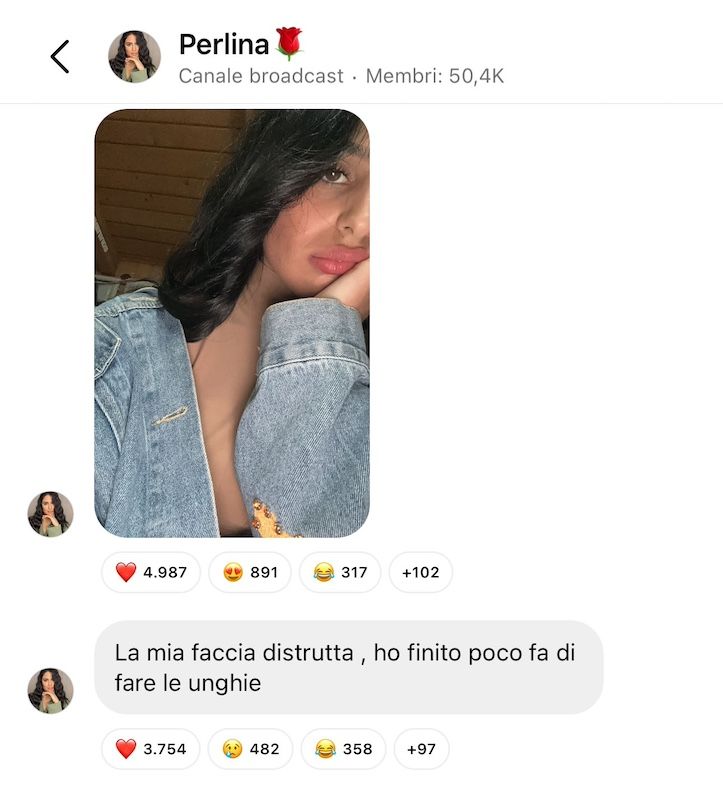The image size is (723, 793).
Task: Click the Canale broadcast label
Action: (261, 76)
